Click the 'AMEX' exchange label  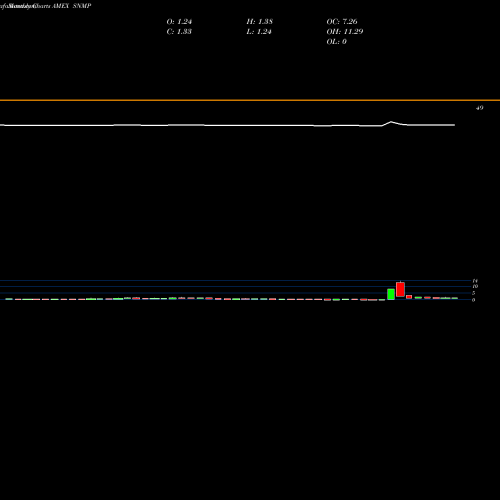[x=60, y=6]
